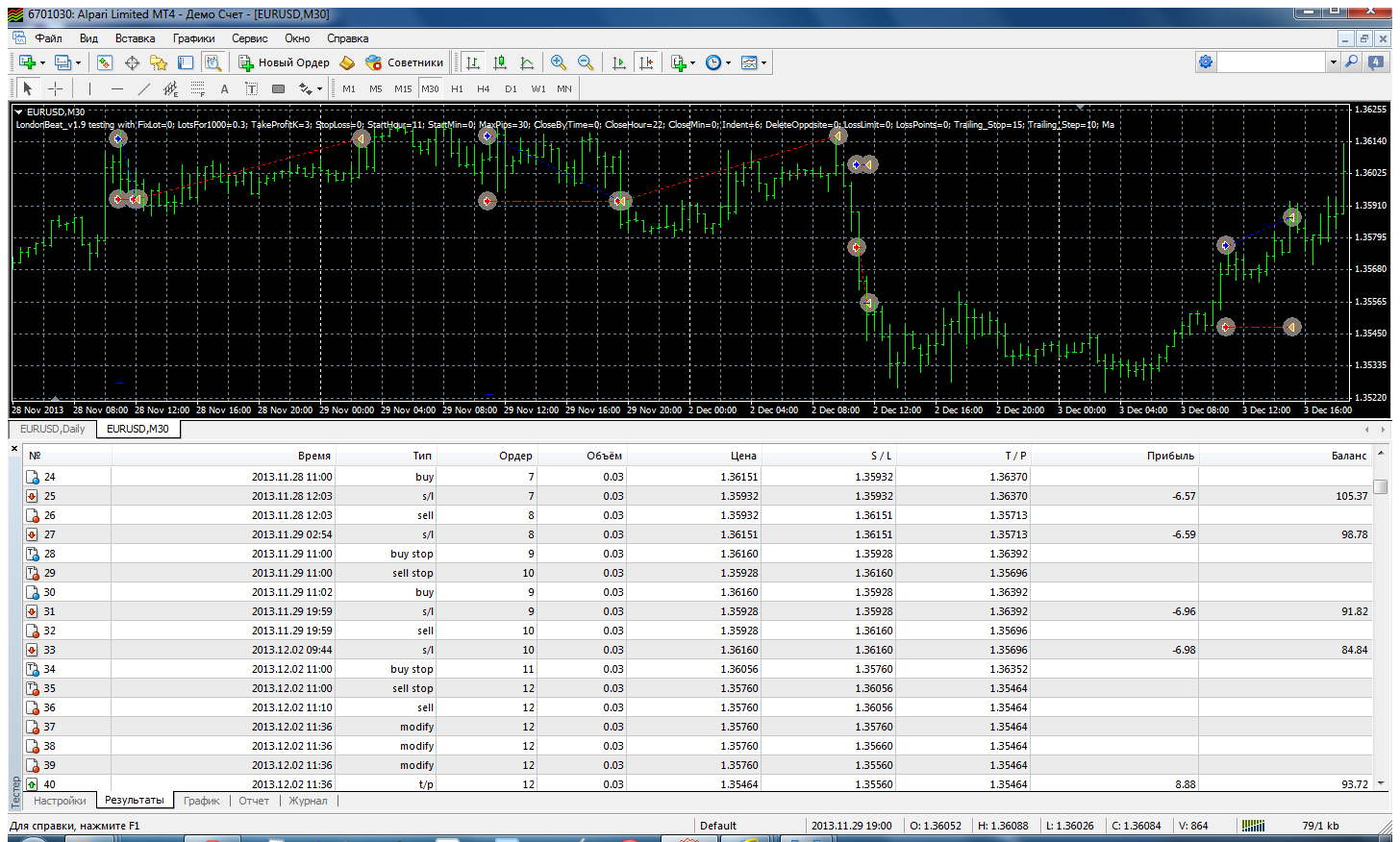This screenshot has width=1400, height=842.
Task: Open the Strategy Tester toolbar icon
Action: (212, 62)
